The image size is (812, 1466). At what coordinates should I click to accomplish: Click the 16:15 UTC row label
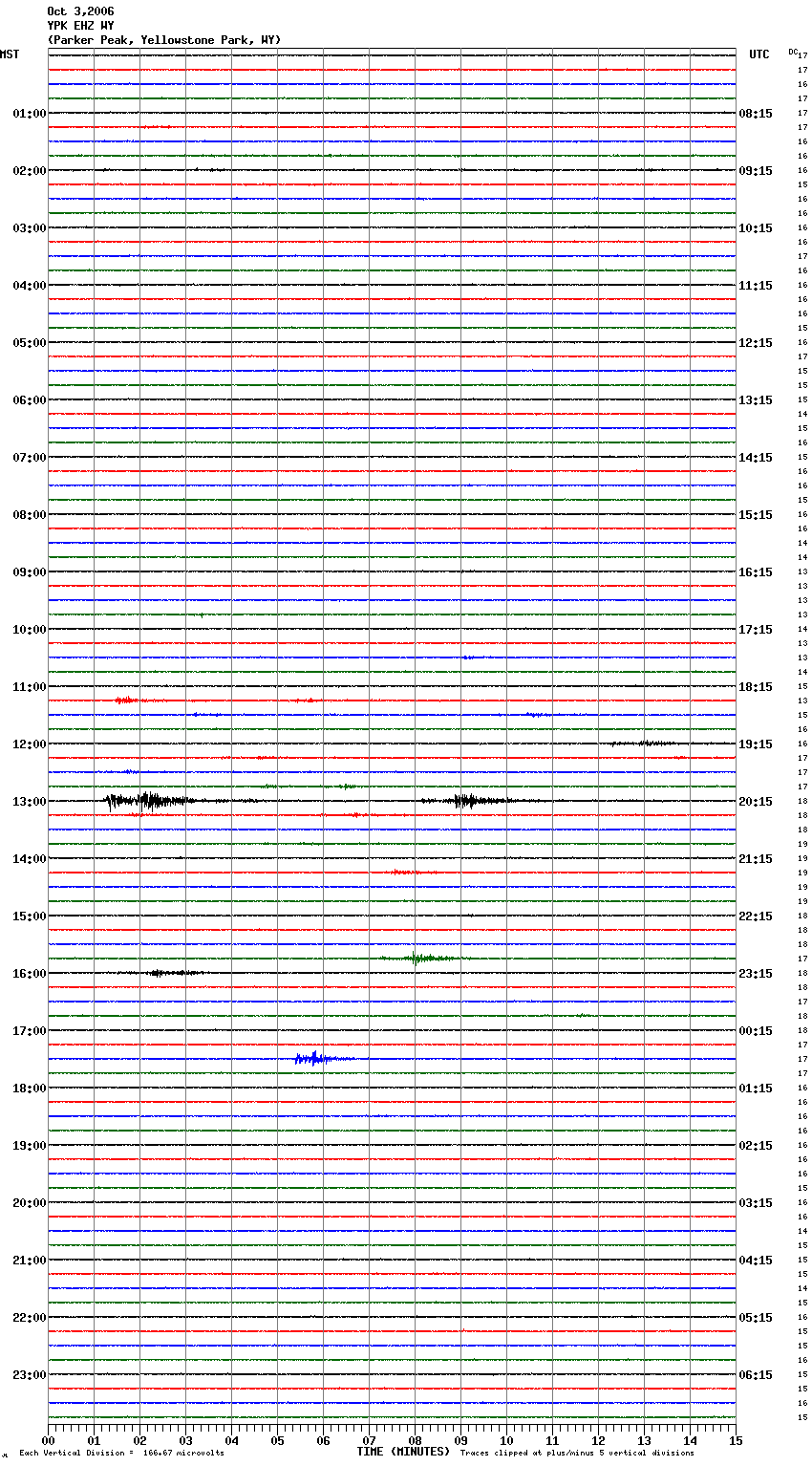(756, 572)
